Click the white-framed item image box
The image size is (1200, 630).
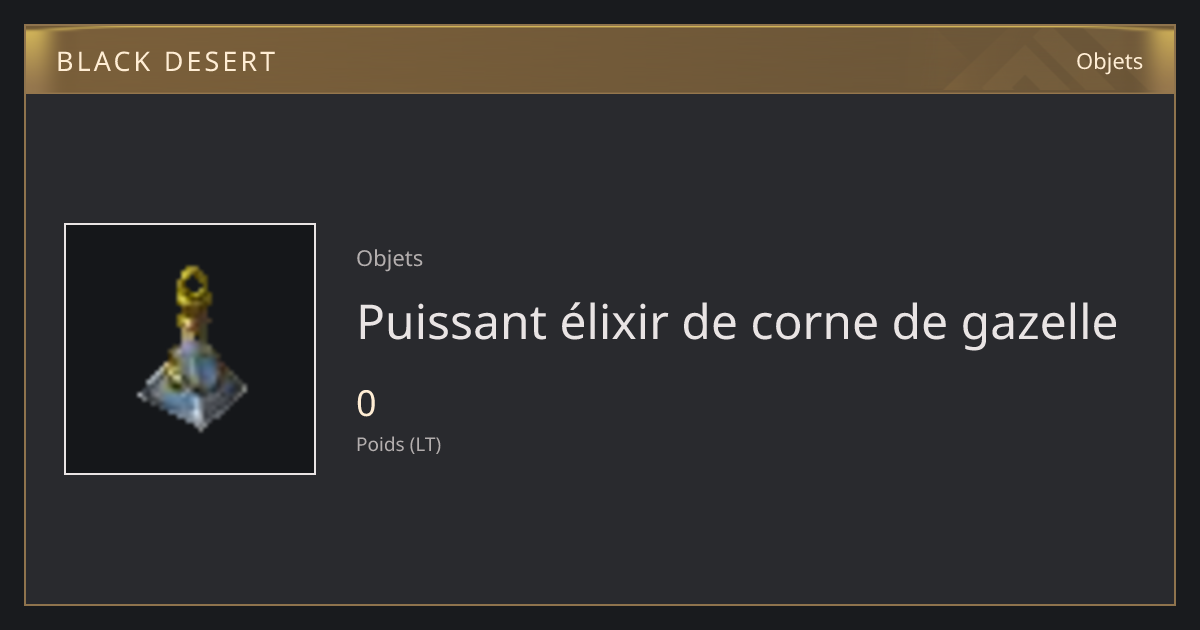pos(190,349)
